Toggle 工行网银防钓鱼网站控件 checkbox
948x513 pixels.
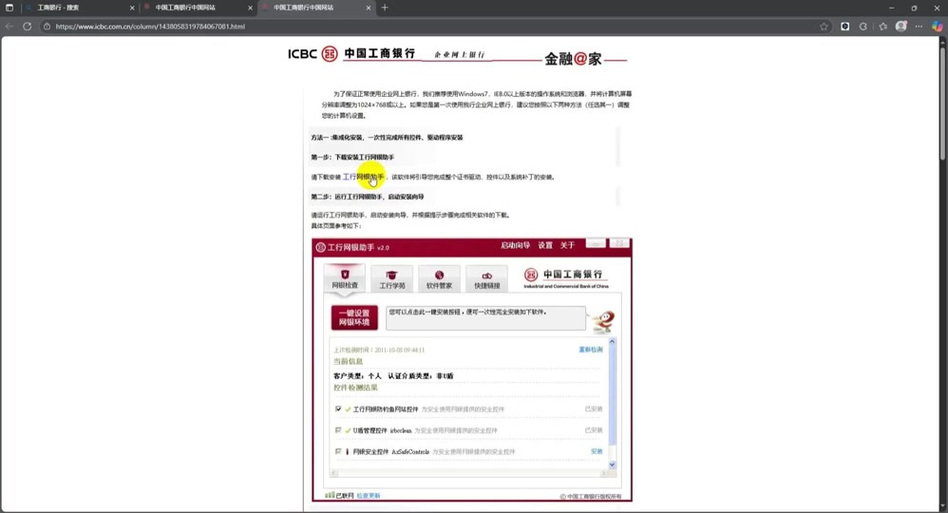coord(338,409)
